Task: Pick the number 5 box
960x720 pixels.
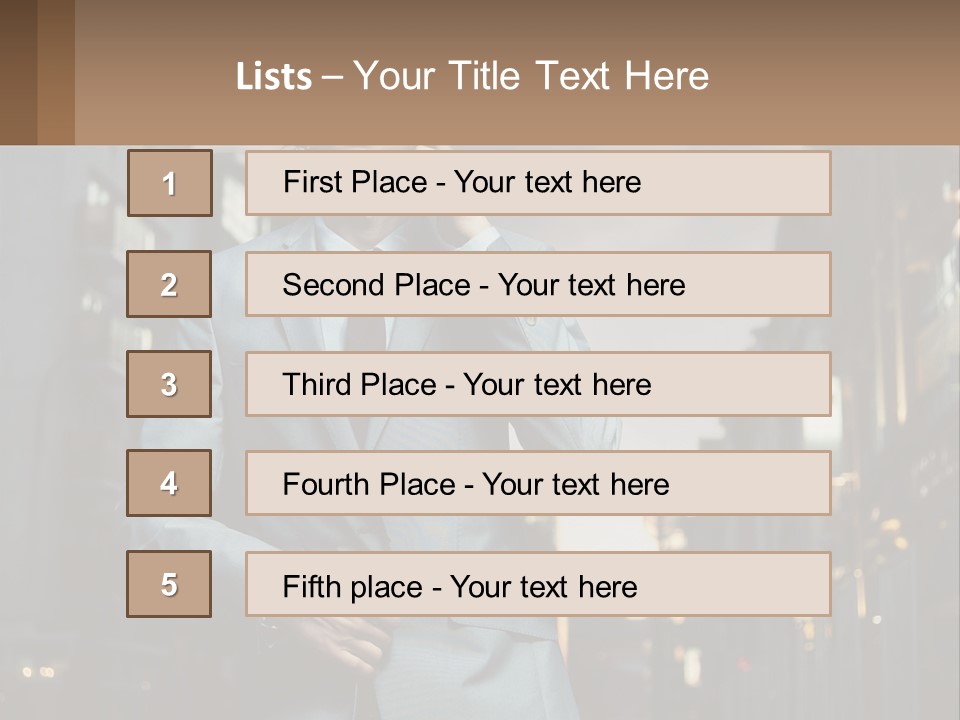Action: pos(169,584)
